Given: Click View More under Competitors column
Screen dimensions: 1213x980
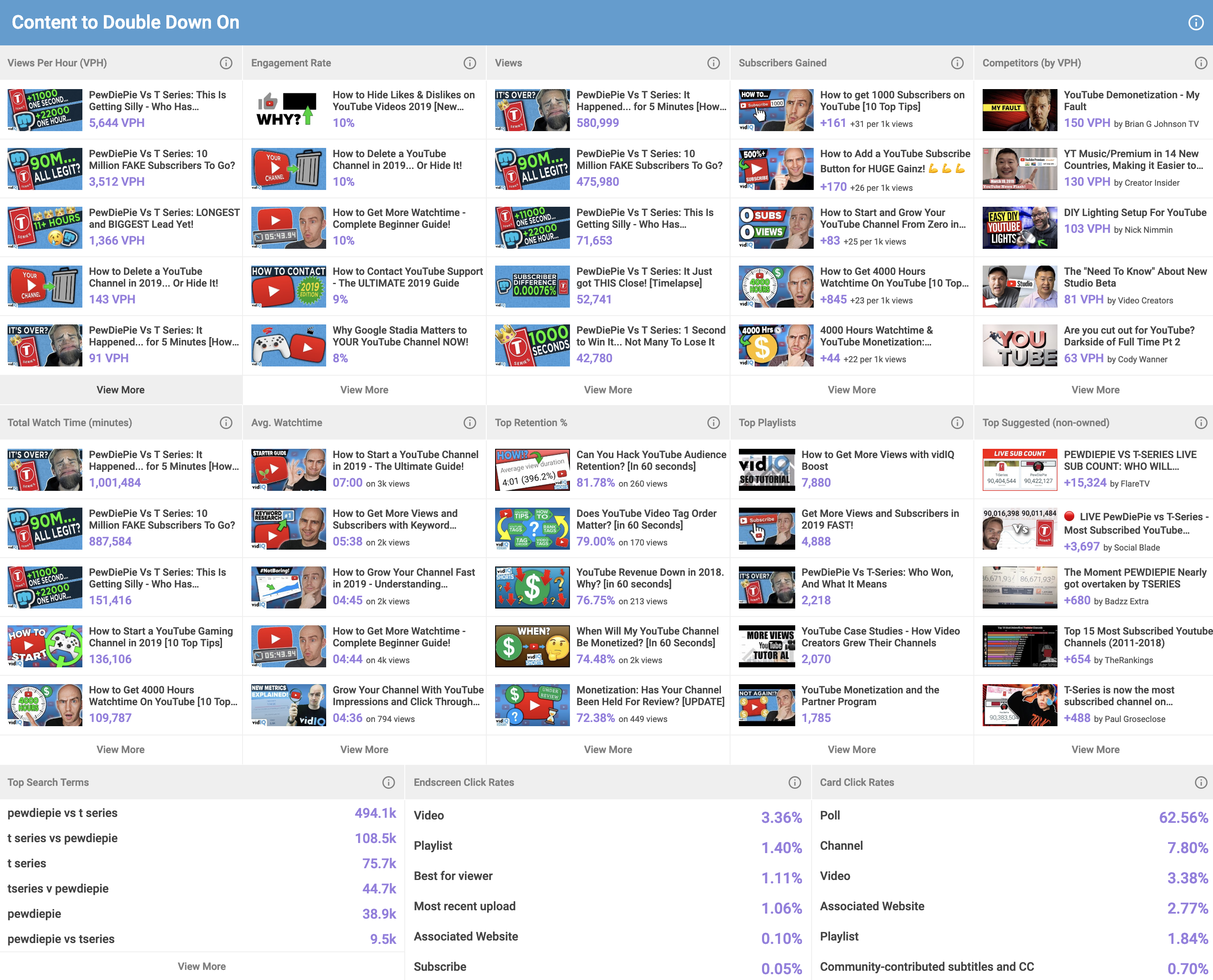Looking at the screenshot, I should [x=1094, y=390].
